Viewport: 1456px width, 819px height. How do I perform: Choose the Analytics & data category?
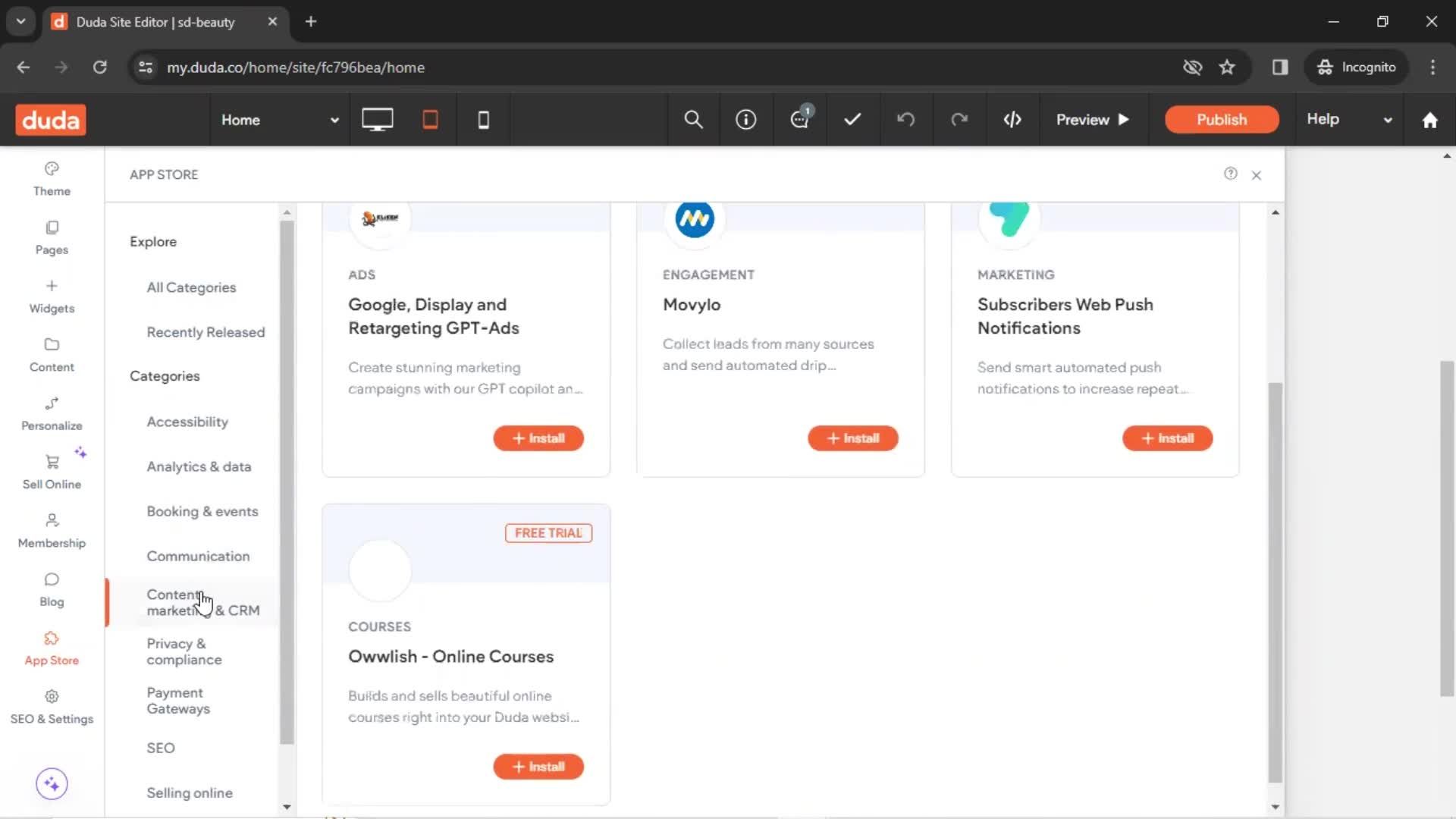pos(199,466)
